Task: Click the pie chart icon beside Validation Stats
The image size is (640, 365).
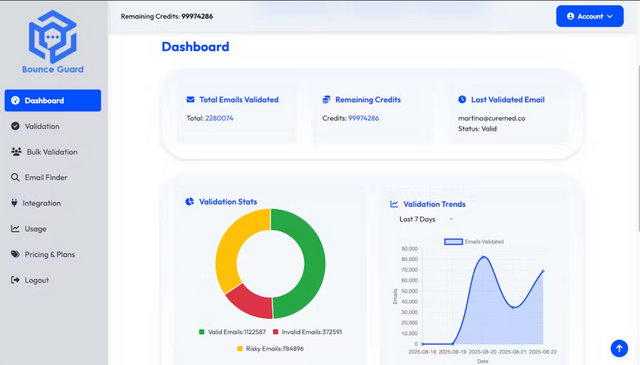Action: pos(189,201)
